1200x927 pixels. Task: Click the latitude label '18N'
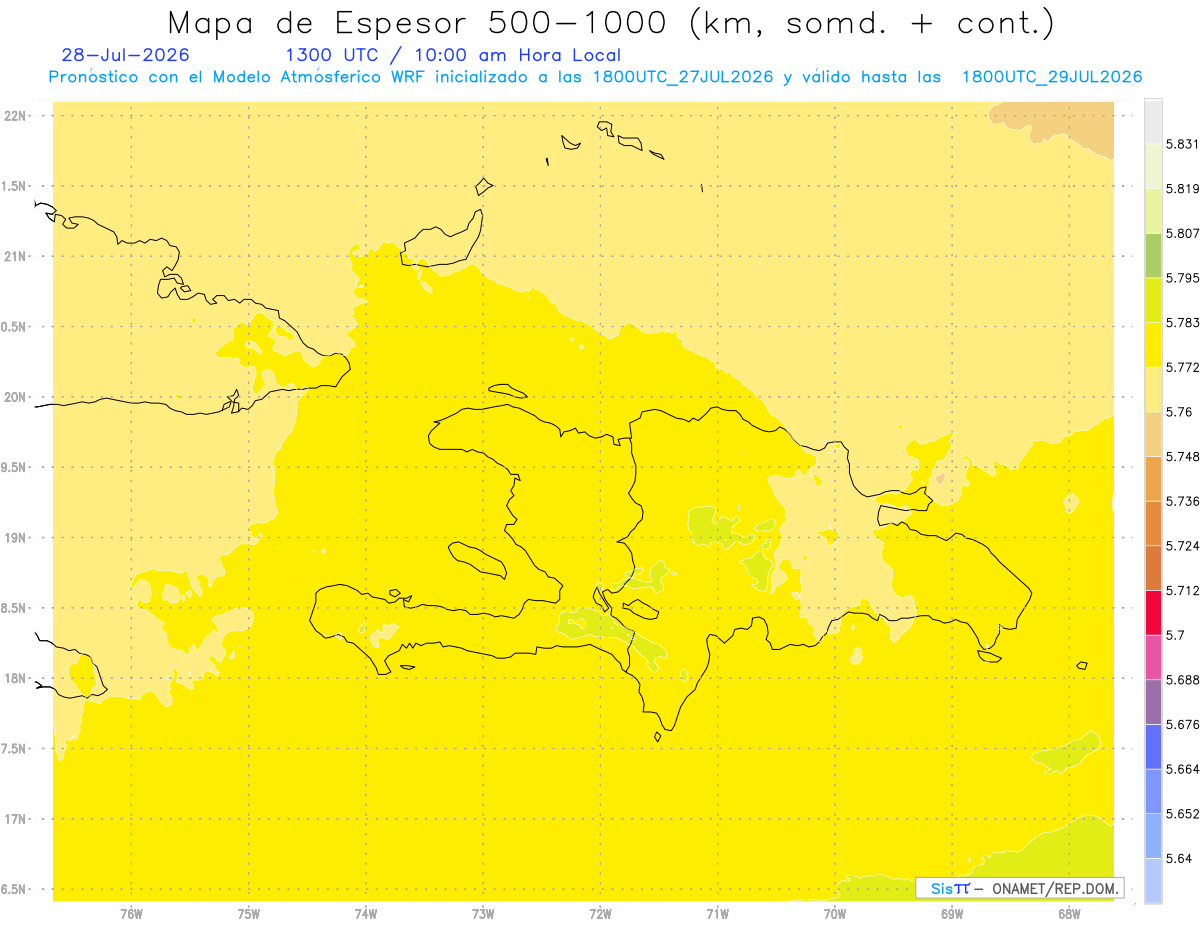coord(16,678)
